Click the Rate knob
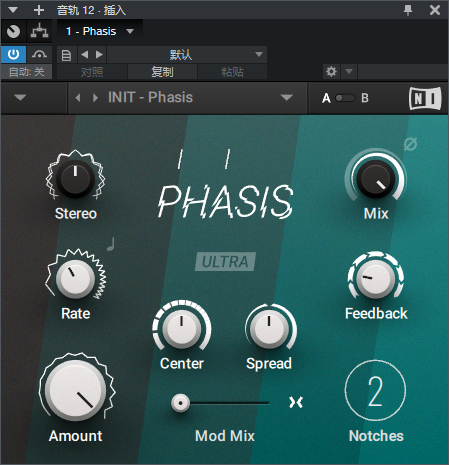The height and width of the screenshot is (465, 449). [75, 279]
